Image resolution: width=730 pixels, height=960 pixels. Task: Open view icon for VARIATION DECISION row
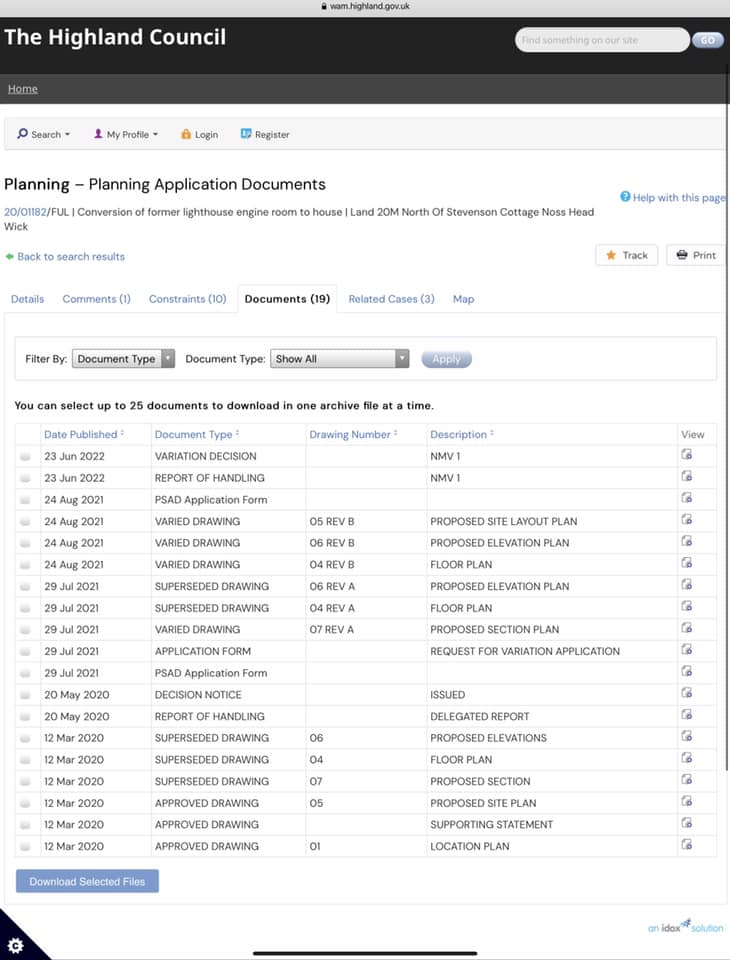tap(687, 455)
